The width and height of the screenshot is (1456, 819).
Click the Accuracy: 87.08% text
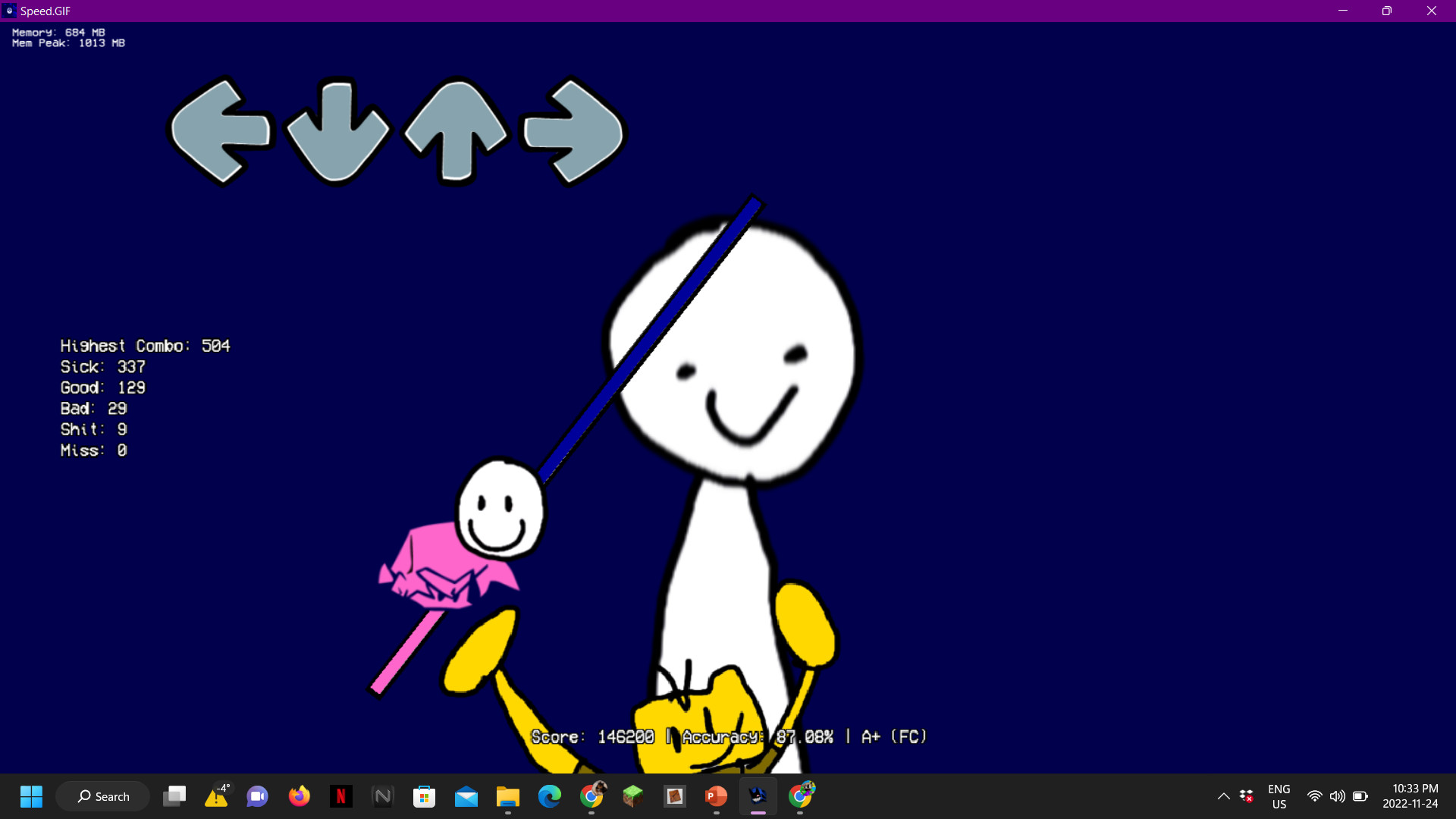pyautogui.click(x=758, y=737)
